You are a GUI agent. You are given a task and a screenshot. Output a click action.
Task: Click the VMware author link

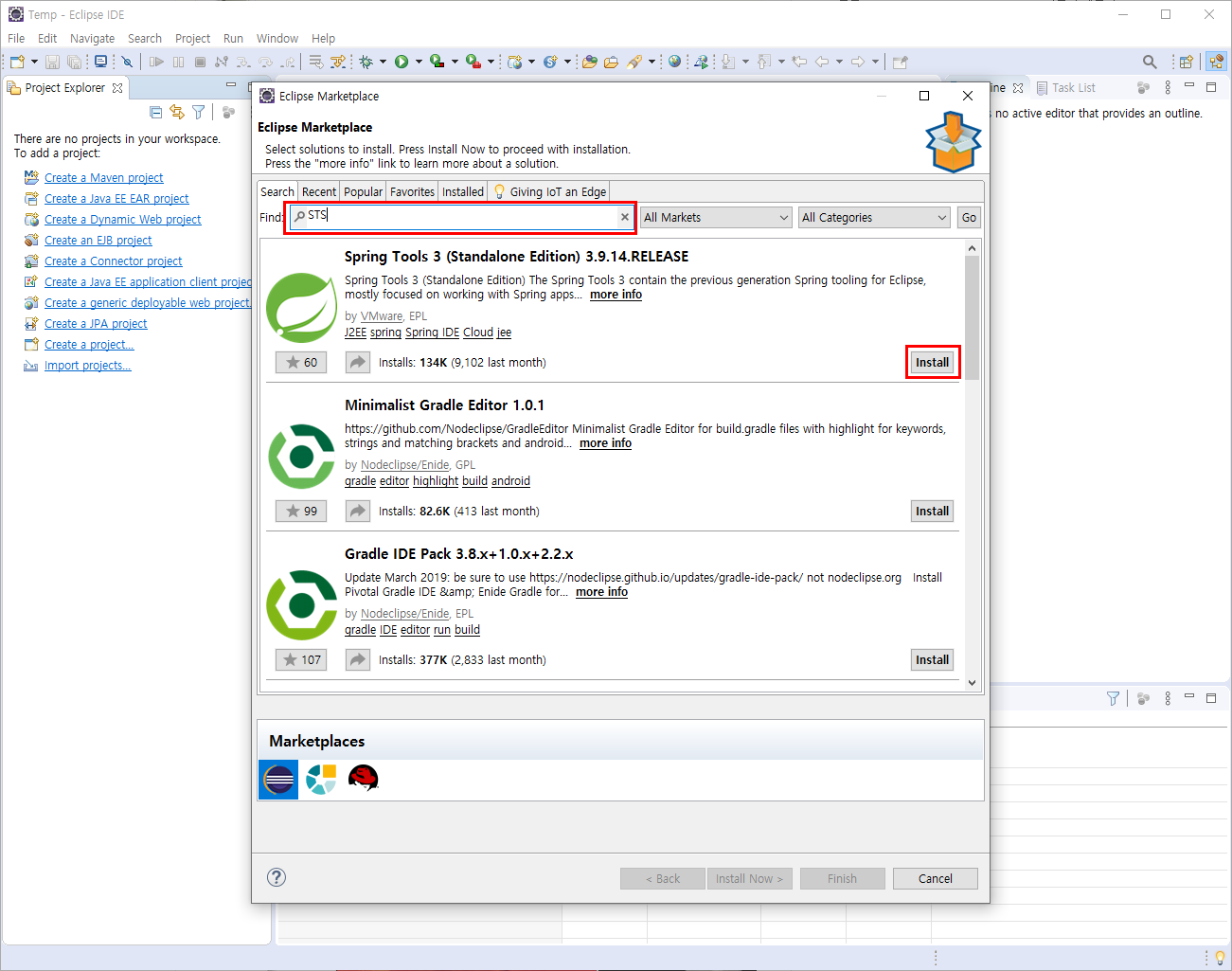[x=382, y=316]
